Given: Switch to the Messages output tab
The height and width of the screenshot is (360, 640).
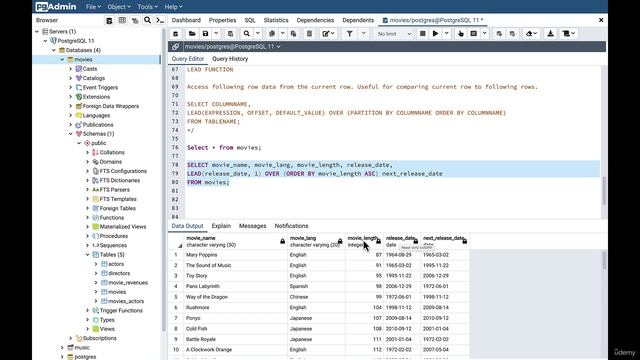Looking at the screenshot, I should click(252, 226).
